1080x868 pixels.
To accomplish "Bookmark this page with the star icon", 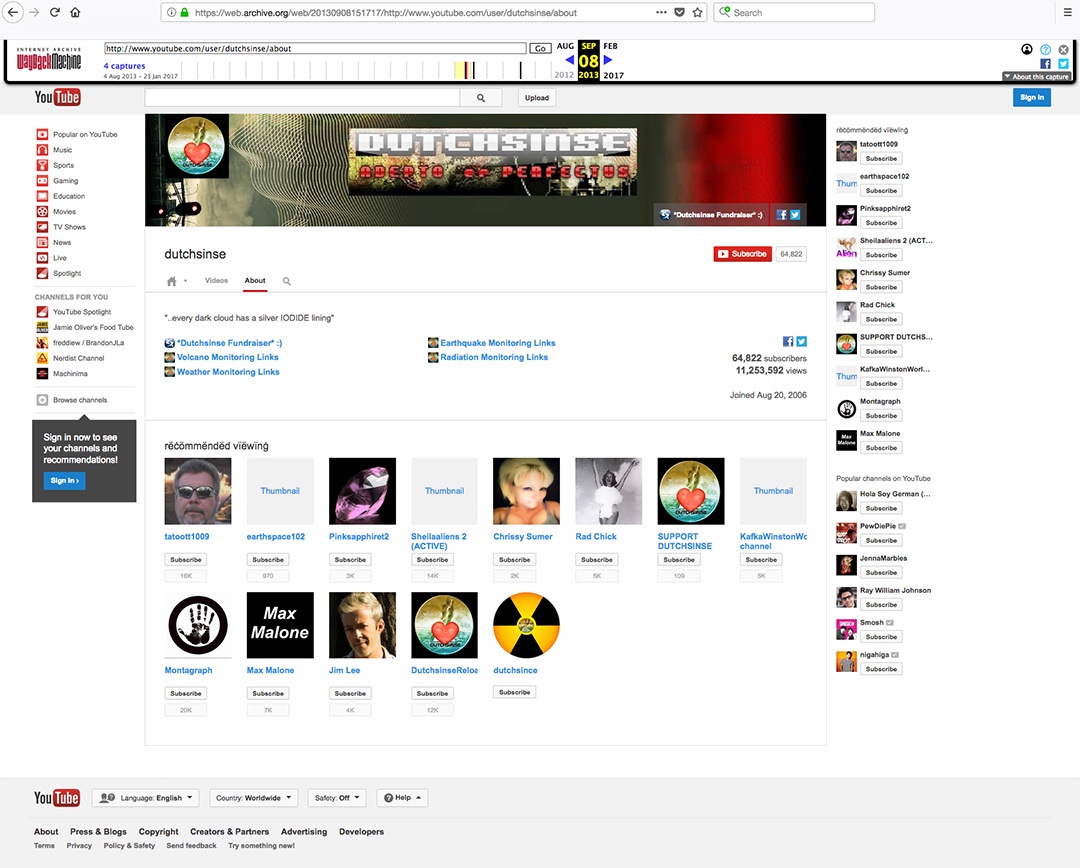I will click(x=697, y=12).
